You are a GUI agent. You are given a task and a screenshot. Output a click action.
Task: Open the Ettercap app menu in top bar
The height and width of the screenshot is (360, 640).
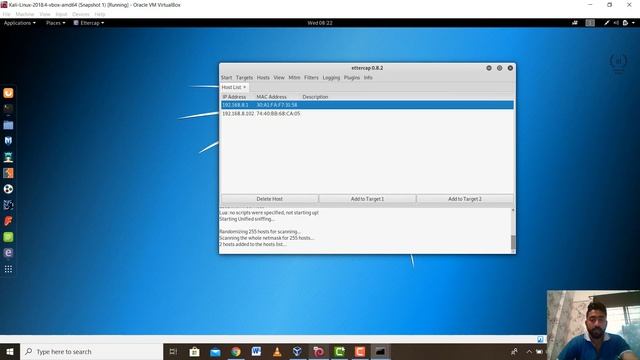(89, 23)
